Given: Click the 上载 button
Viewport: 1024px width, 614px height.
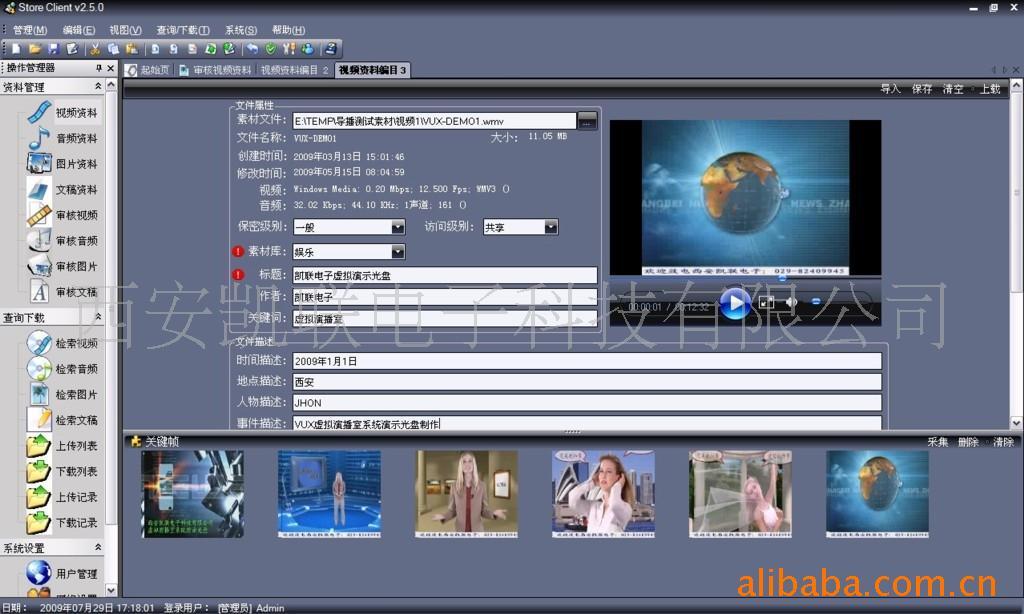Looking at the screenshot, I should pyautogui.click(x=990, y=89).
